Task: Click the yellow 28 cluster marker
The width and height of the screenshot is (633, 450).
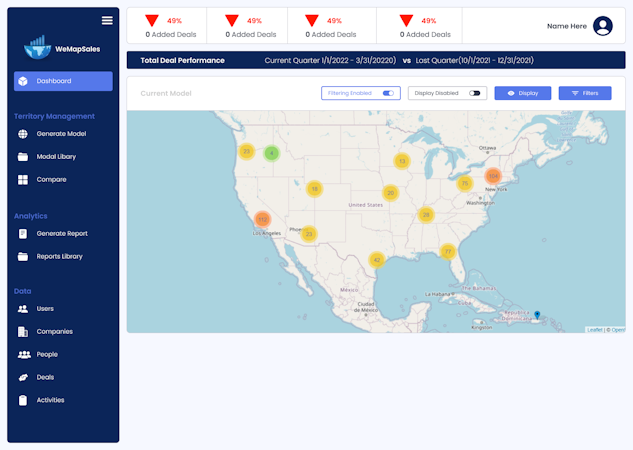Action: pyautogui.click(x=426, y=215)
